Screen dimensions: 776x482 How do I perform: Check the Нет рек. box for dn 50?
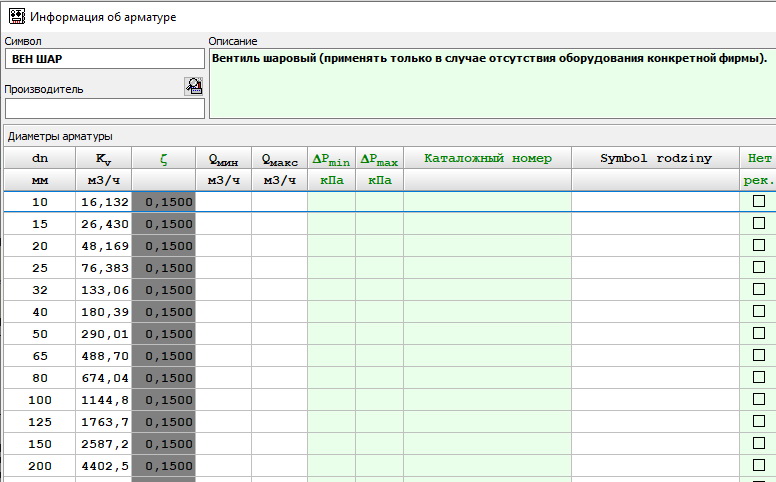[759, 333]
